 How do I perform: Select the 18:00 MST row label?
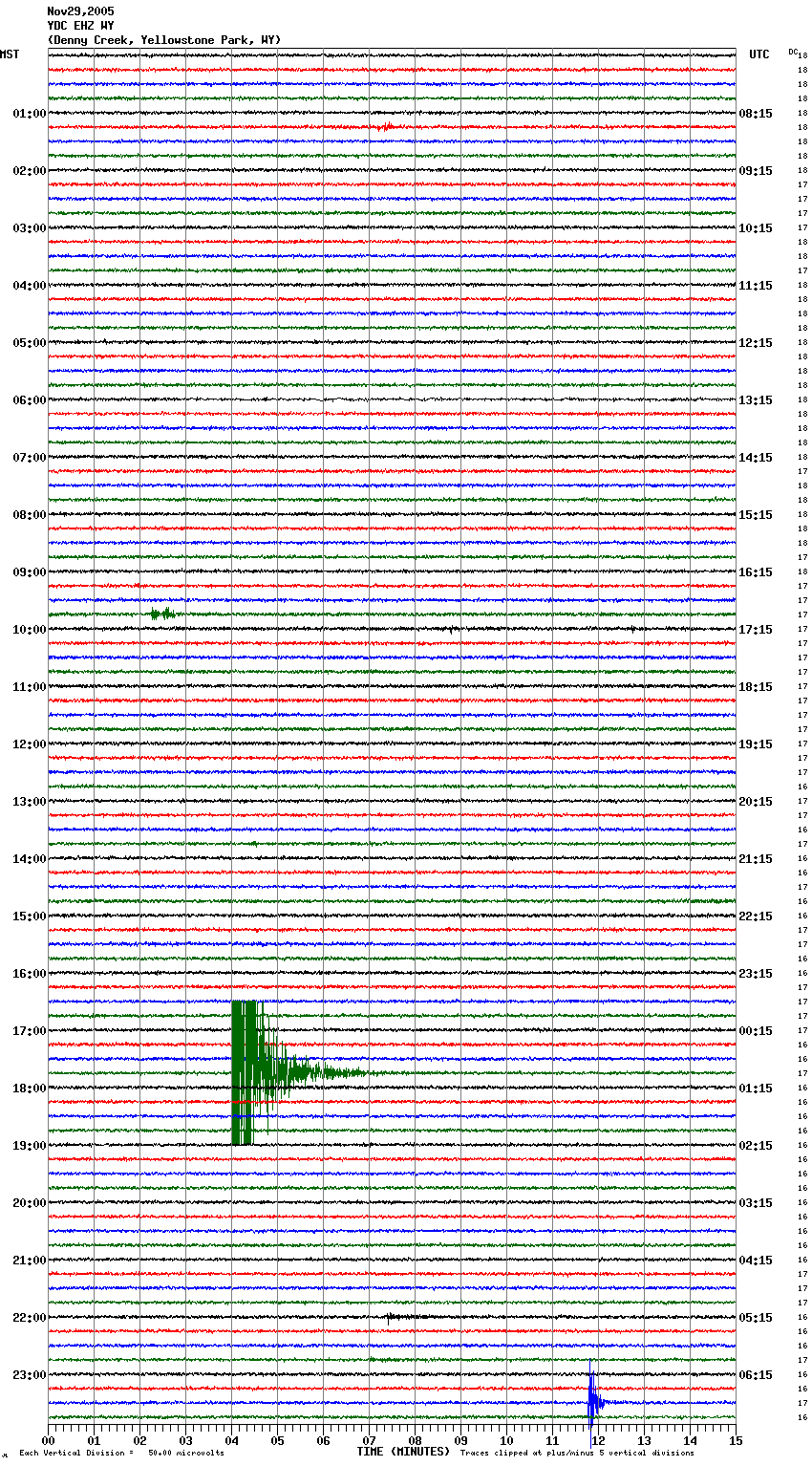click(30, 1089)
